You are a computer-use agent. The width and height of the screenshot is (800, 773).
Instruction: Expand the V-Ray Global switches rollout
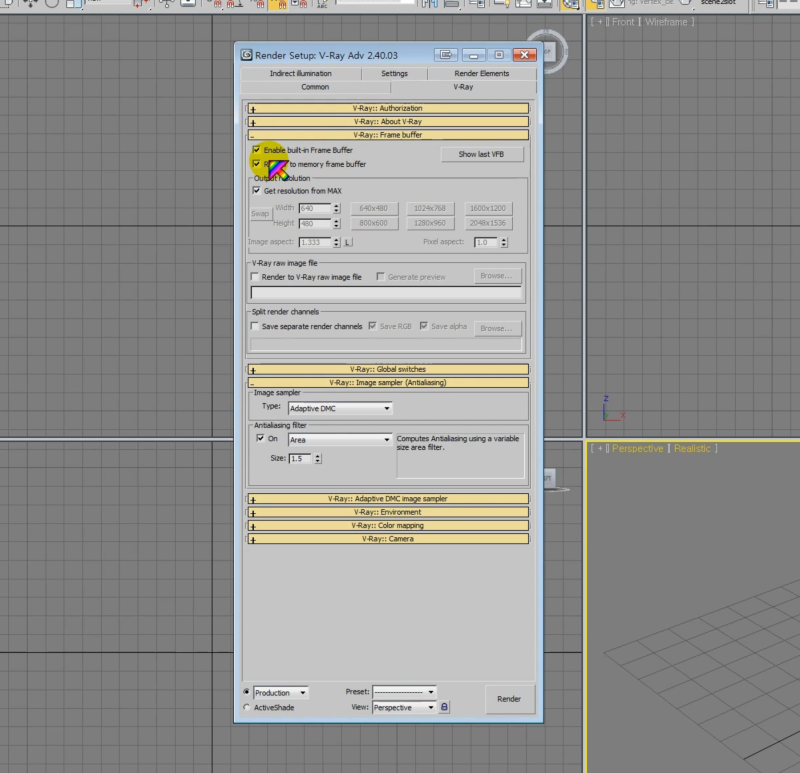point(385,369)
